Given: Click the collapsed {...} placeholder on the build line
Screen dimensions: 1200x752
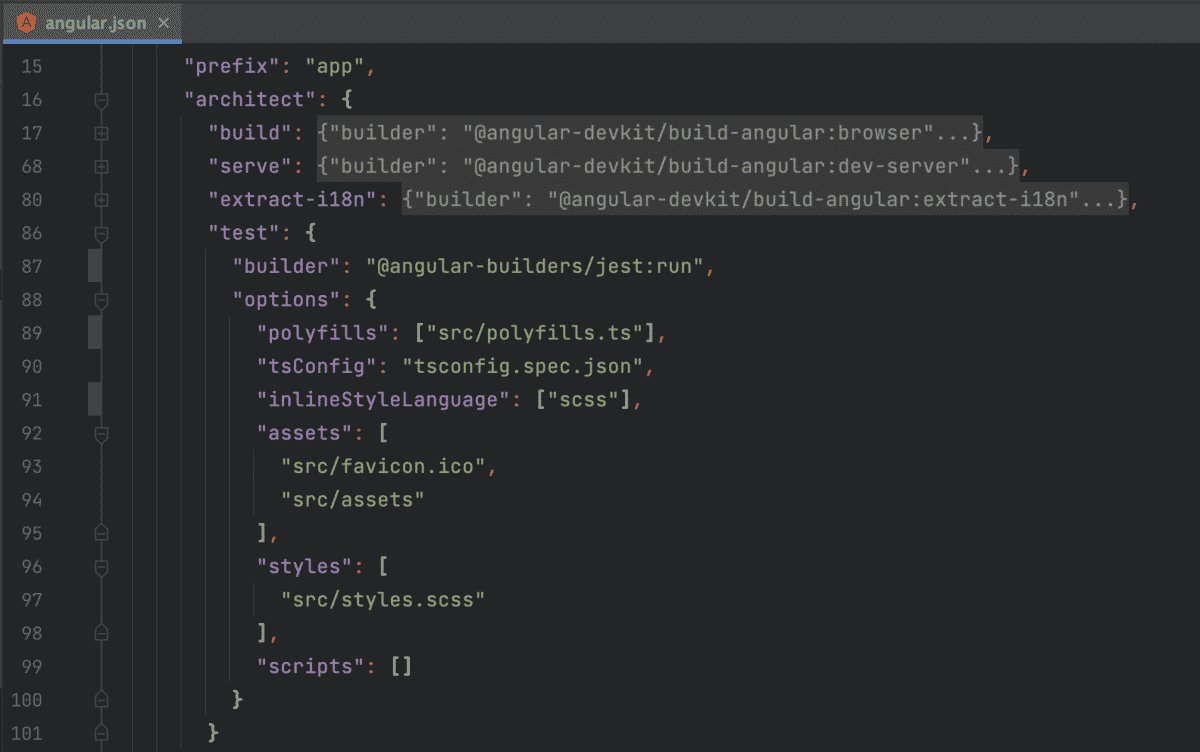Looking at the screenshot, I should tap(650, 133).
